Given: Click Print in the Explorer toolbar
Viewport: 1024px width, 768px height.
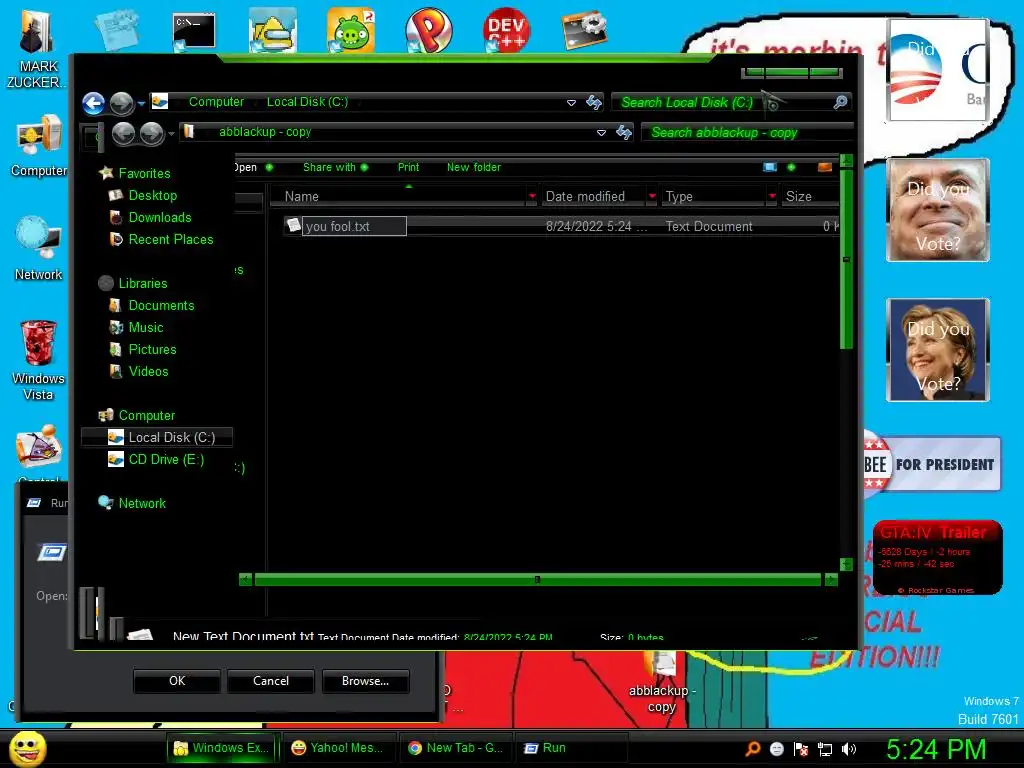Looking at the screenshot, I should (x=408, y=167).
